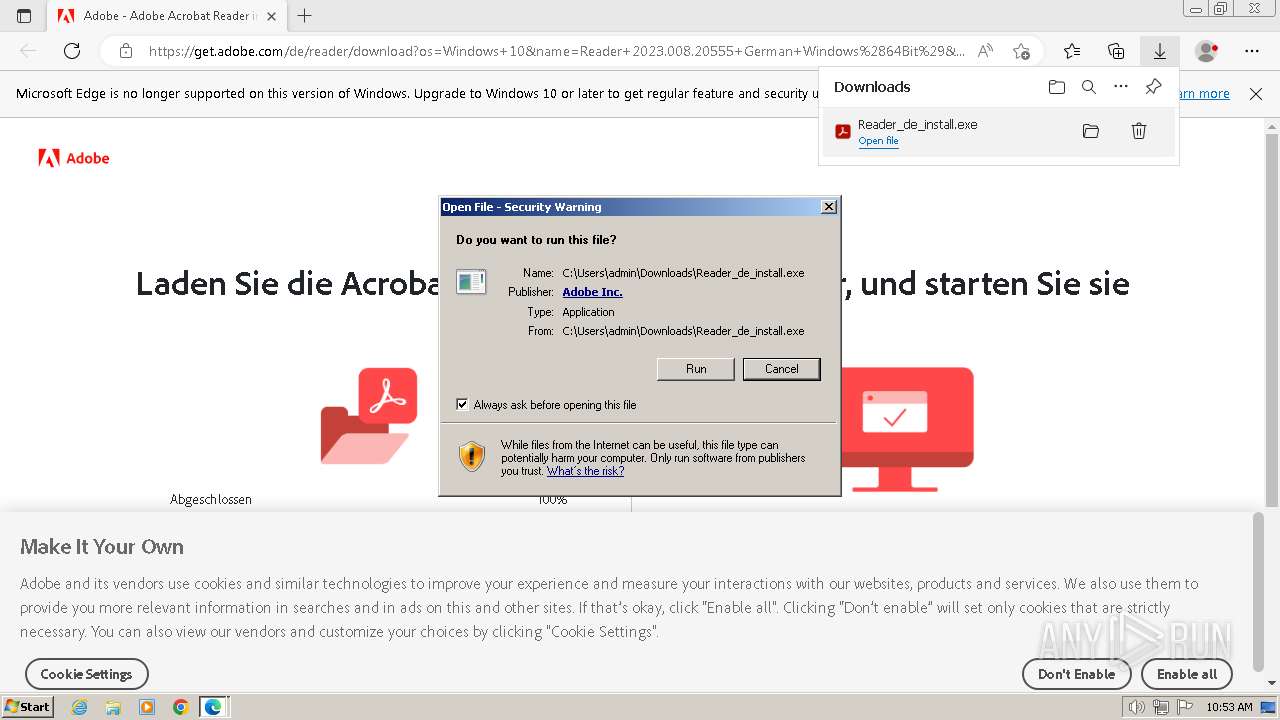Add this page to favorites
This screenshot has height=720, width=1280.
[1021, 51]
